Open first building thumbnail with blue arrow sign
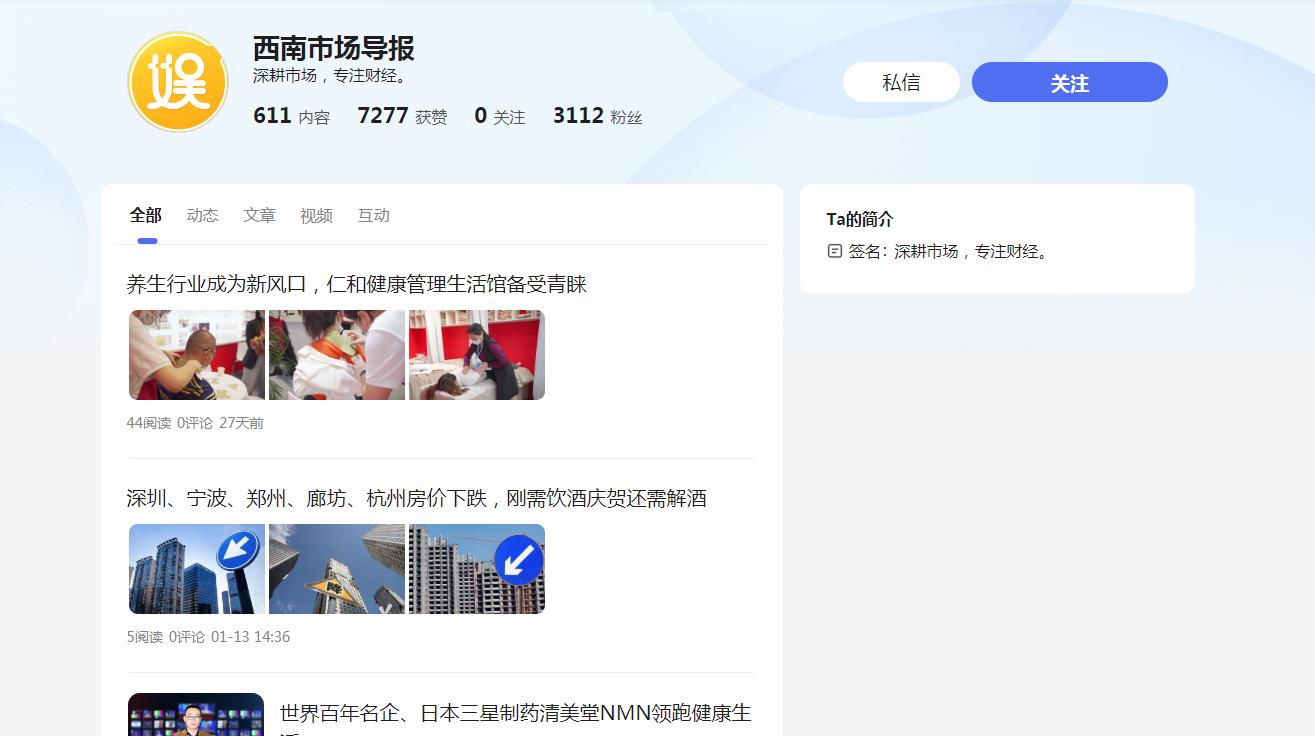The height and width of the screenshot is (736, 1315). [x=197, y=569]
